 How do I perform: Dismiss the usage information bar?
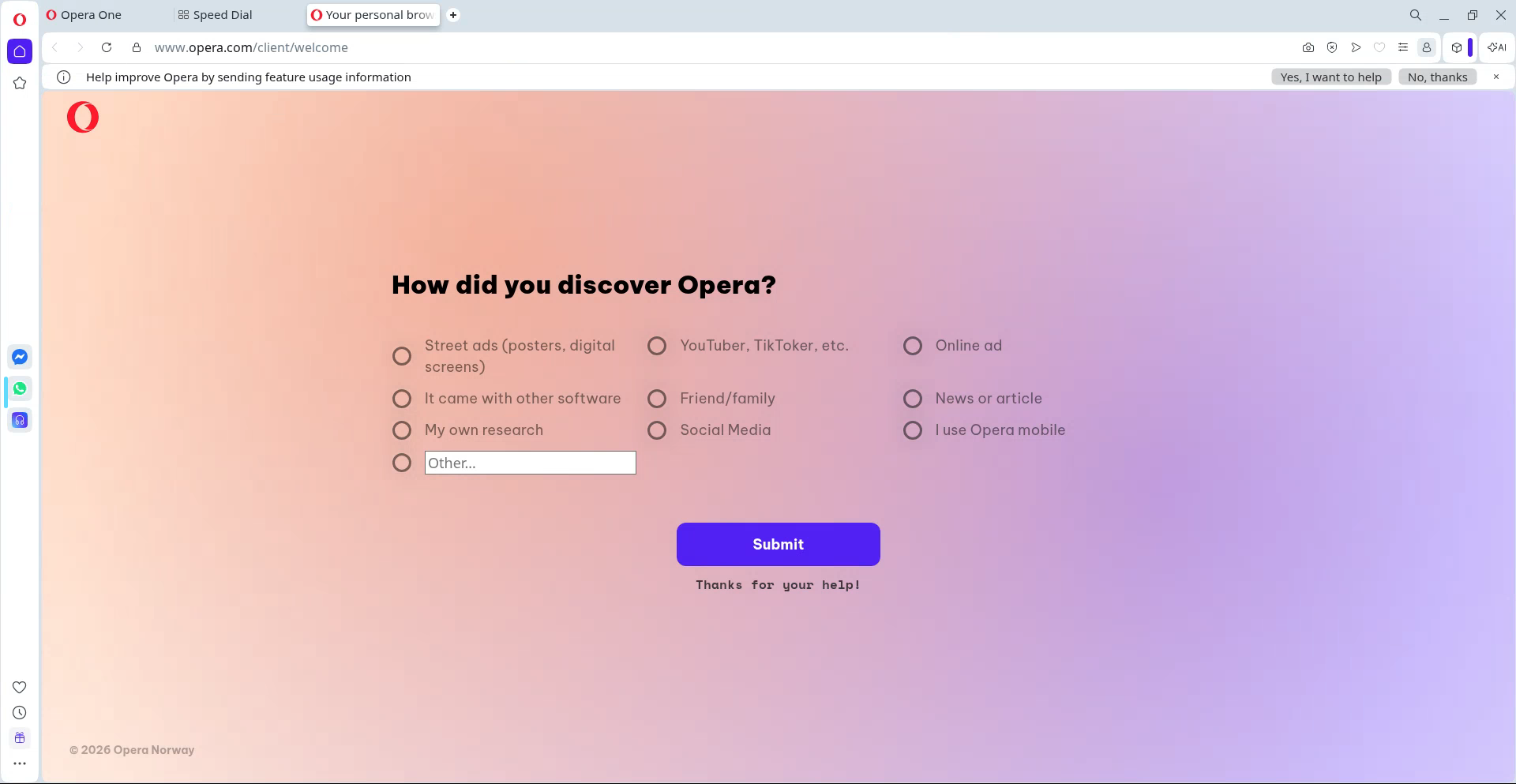click(x=1495, y=77)
